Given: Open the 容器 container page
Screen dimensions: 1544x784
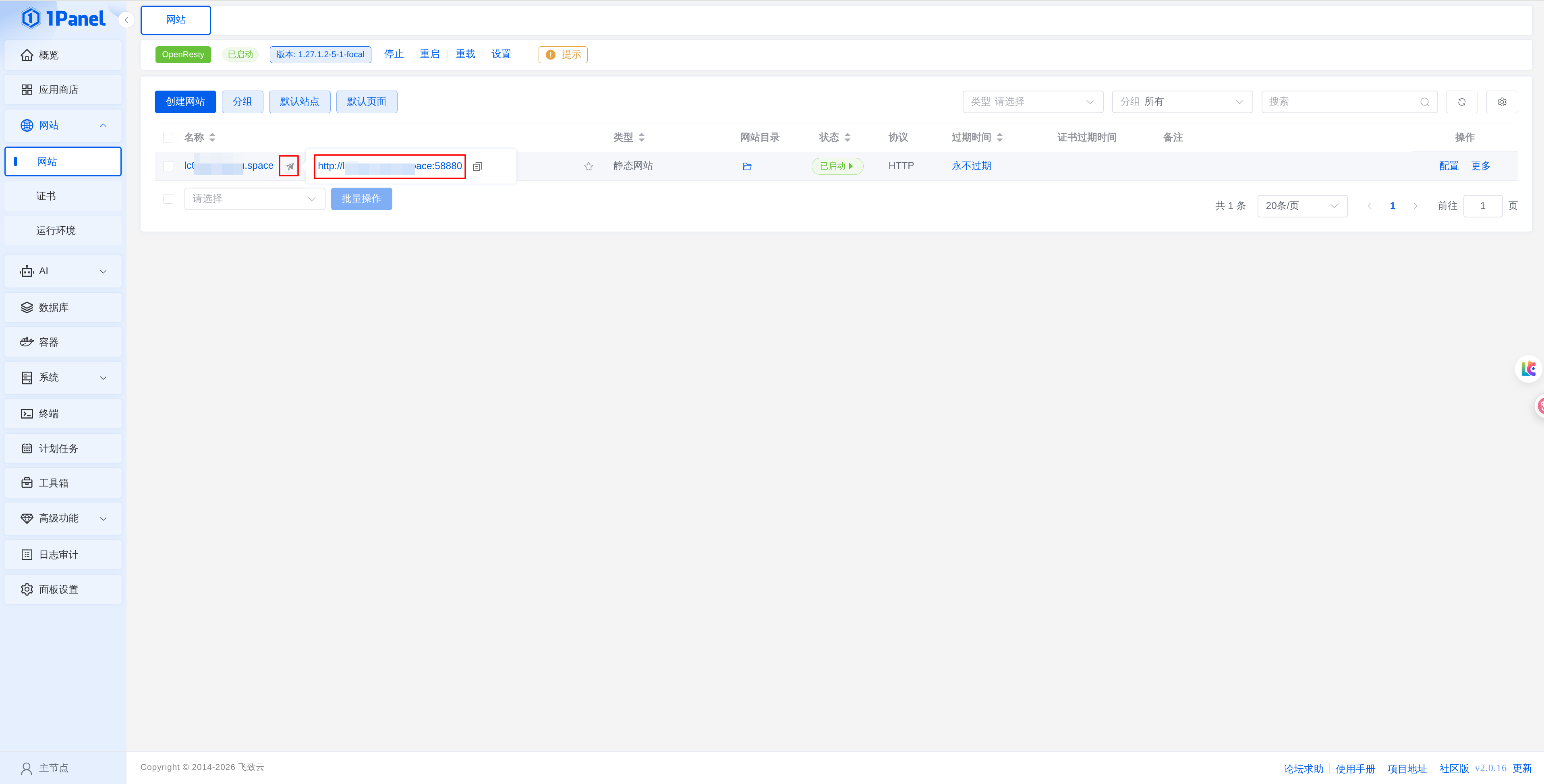Looking at the screenshot, I should coord(63,342).
